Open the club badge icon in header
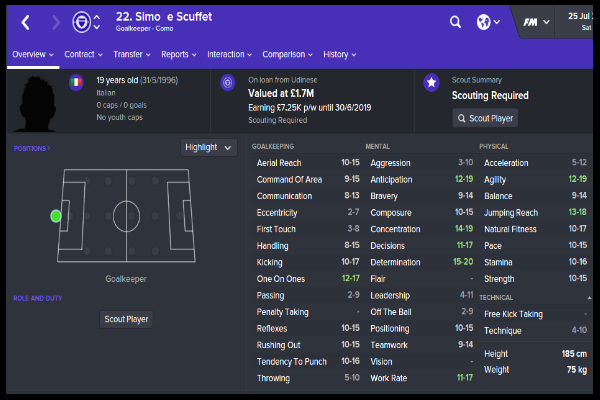Image resolution: width=600 pixels, height=400 pixels. pos(82,22)
